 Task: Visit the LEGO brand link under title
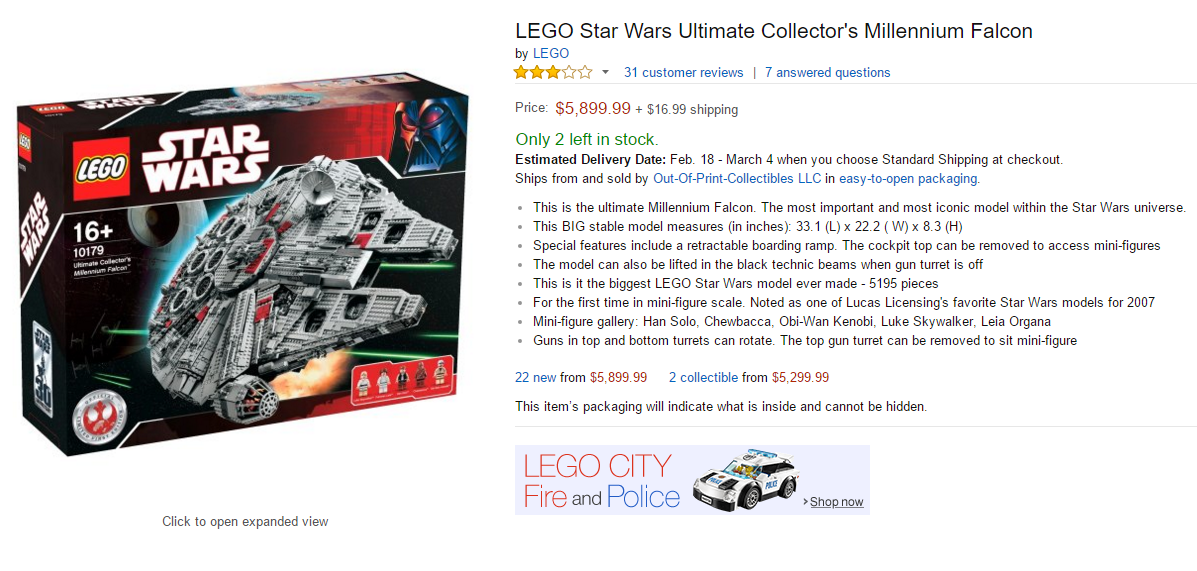(x=550, y=53)
